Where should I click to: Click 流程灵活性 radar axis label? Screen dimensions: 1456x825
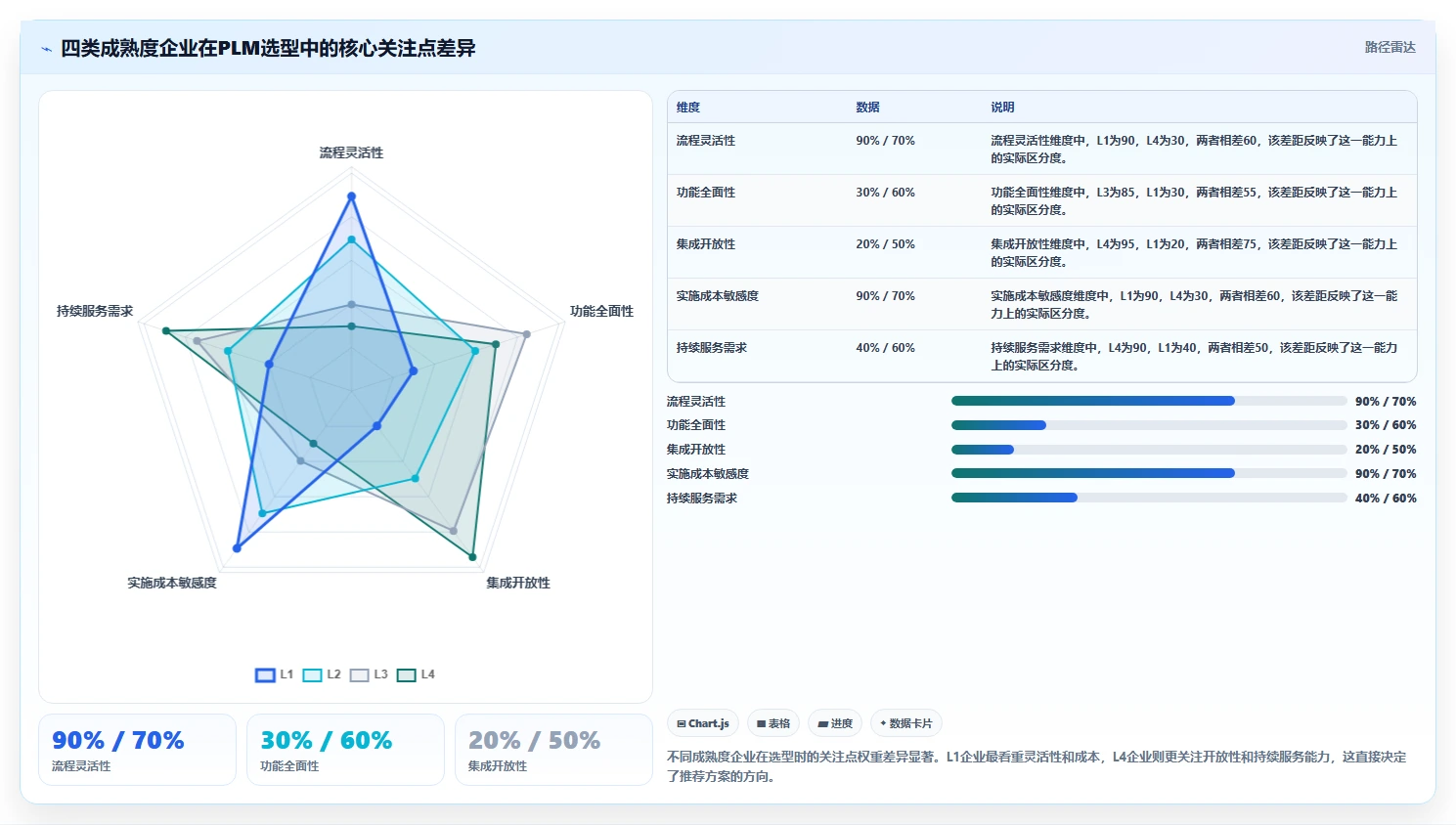click(351, 152)
